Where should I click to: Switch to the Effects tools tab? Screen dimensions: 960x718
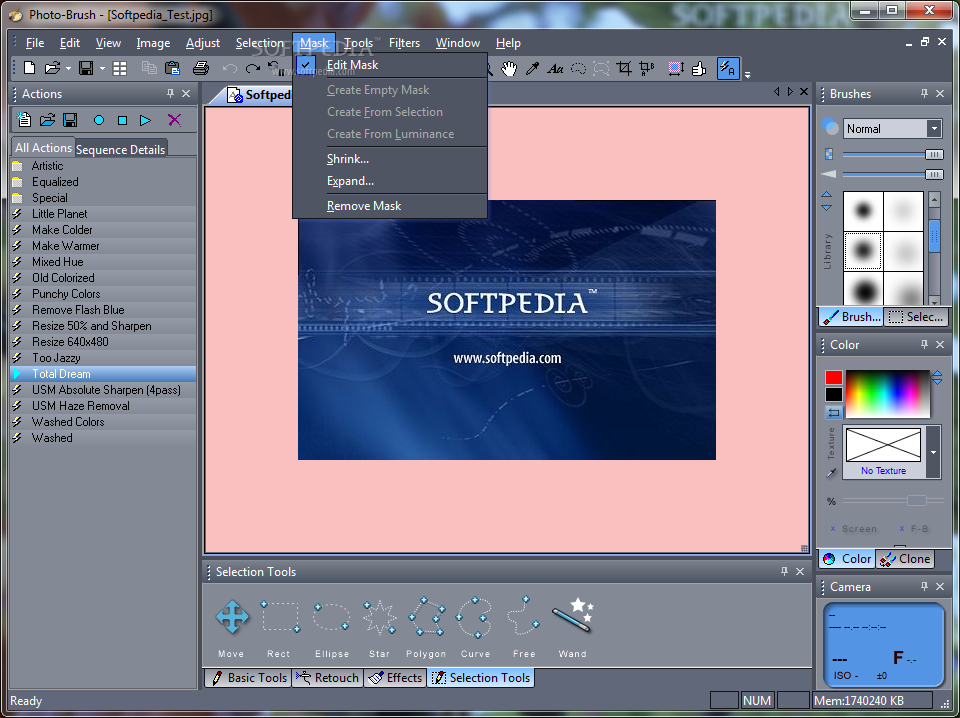click(395, 678)
